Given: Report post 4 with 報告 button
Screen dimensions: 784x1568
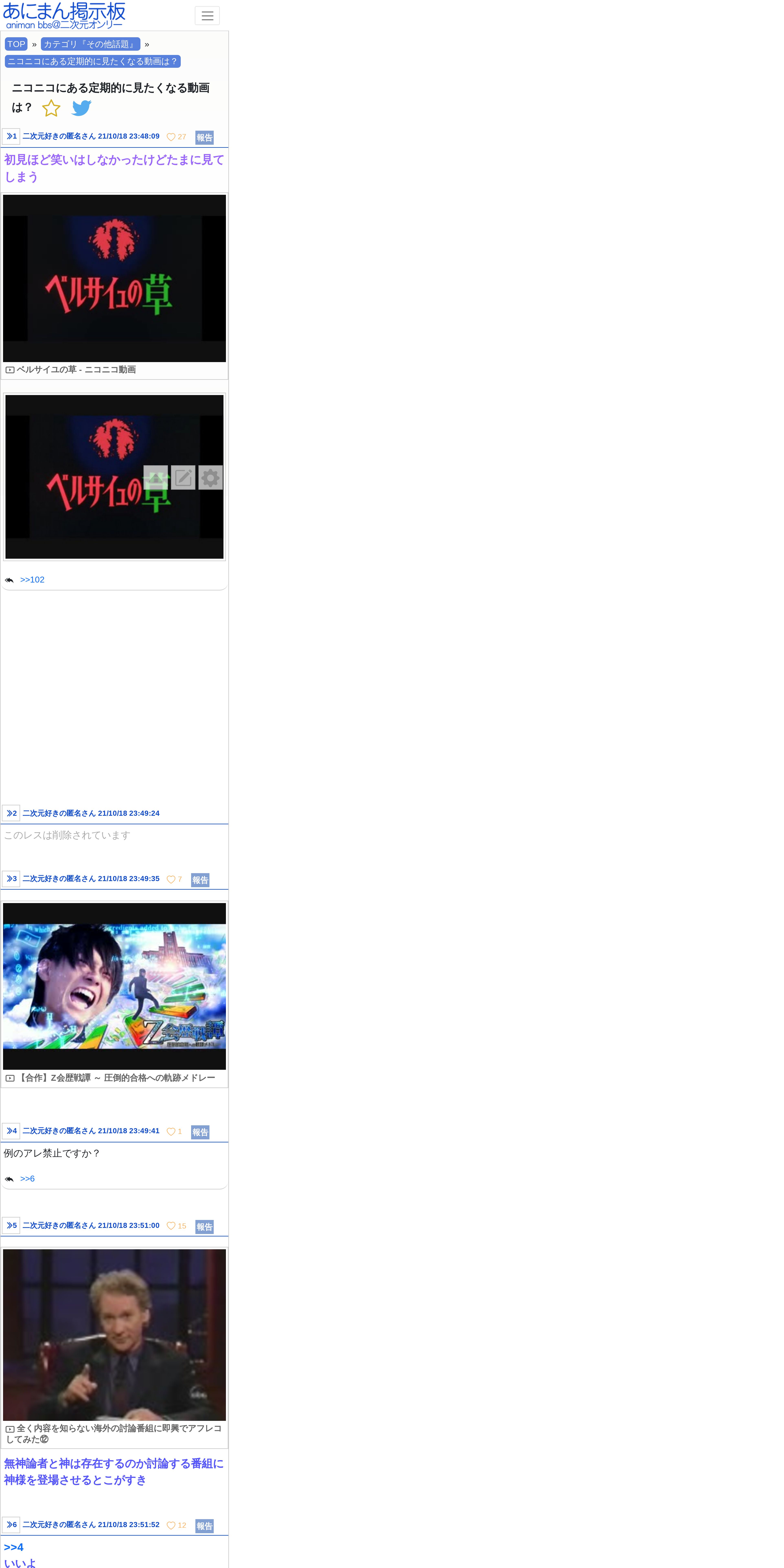Looking at the screenshot, I should (200, 1132).
